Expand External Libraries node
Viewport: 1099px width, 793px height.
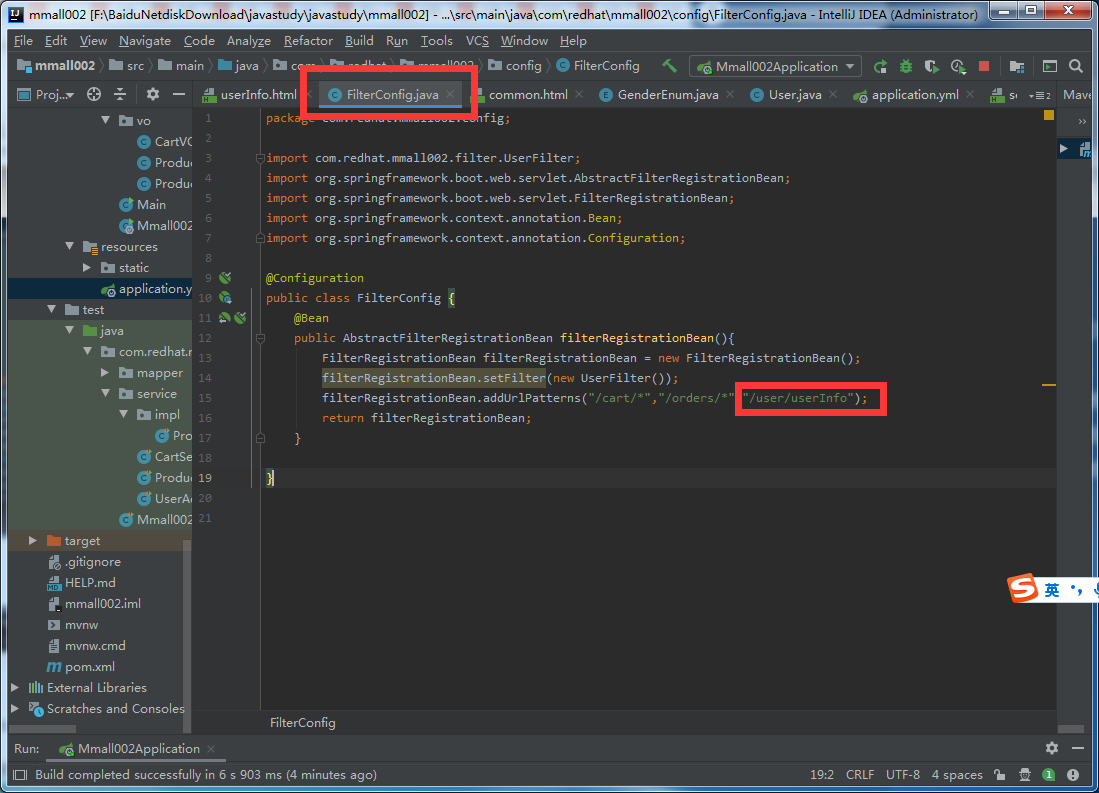pos(15,687)
